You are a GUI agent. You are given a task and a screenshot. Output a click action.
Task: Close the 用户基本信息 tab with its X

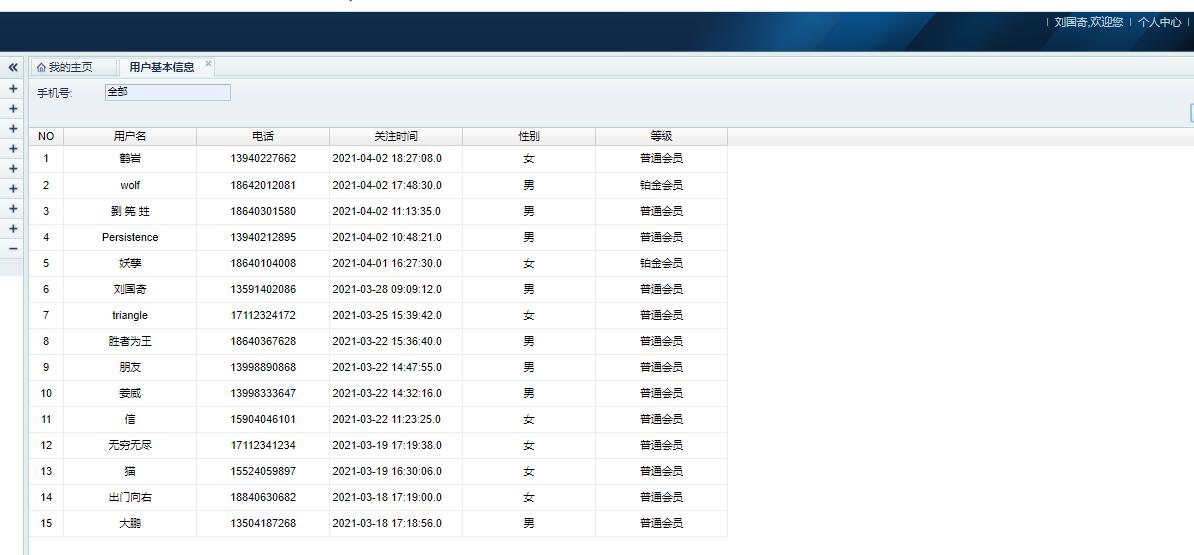pos(208,64)
